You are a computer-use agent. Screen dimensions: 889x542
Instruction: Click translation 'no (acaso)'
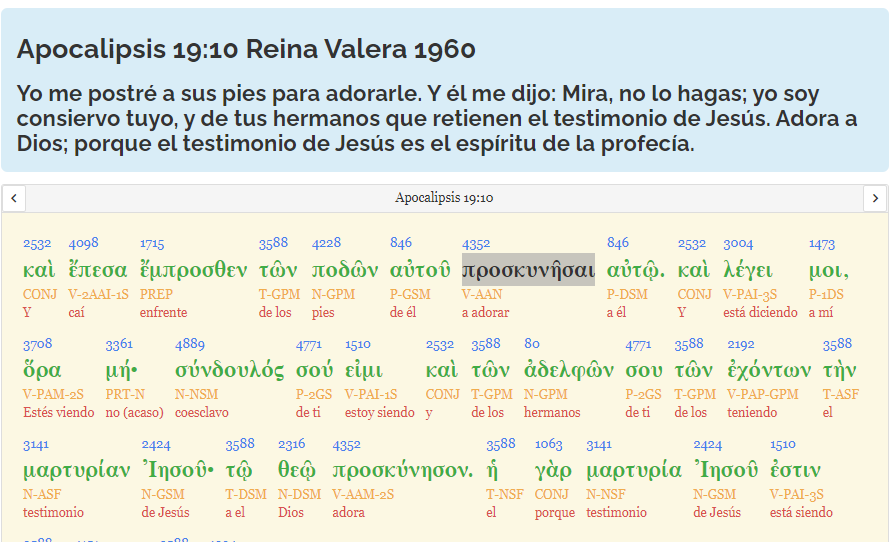pos(134,412)
